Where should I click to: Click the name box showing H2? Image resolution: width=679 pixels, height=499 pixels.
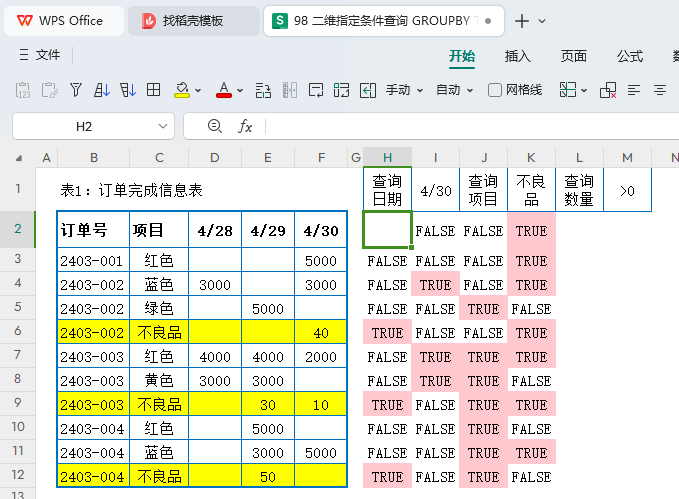(84, 126)
